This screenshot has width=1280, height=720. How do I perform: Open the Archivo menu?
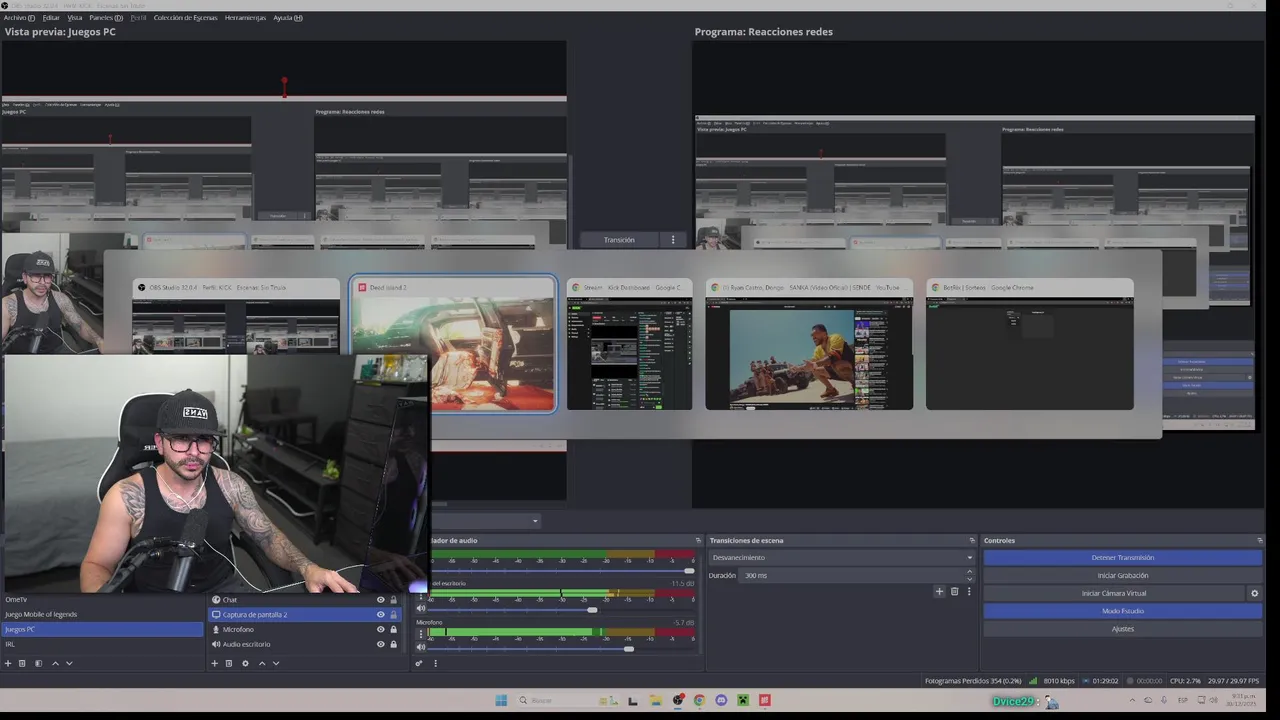(x=19, y=18)
